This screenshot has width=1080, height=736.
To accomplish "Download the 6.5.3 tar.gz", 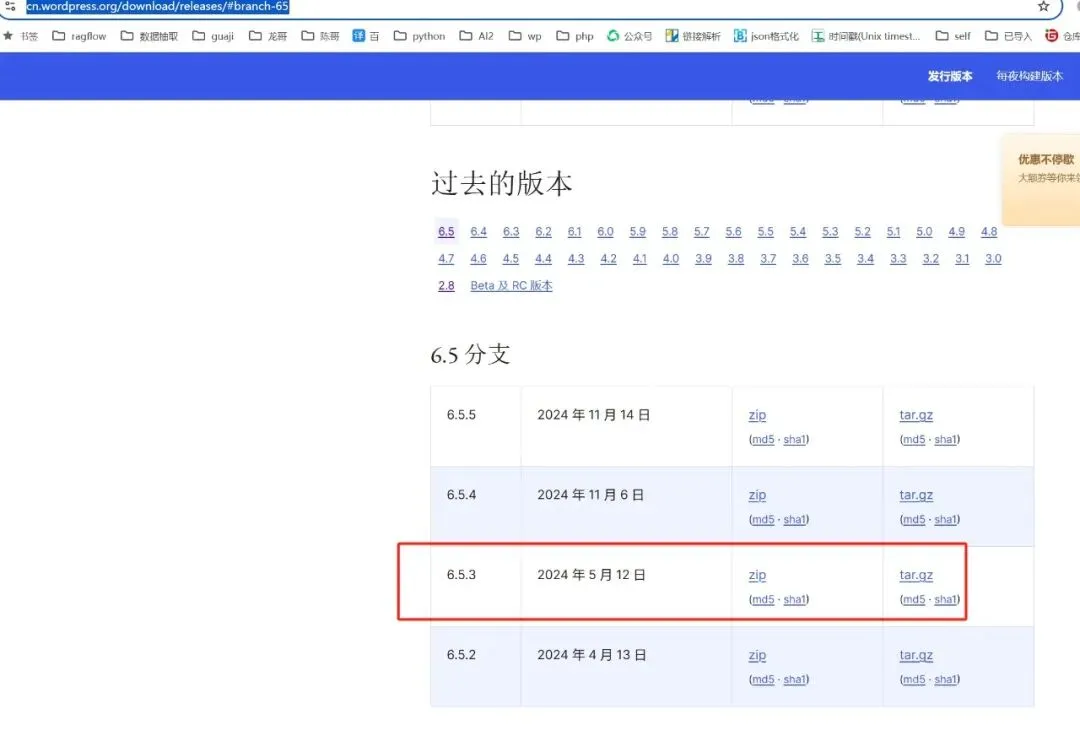I will click(x=916, y=575).
